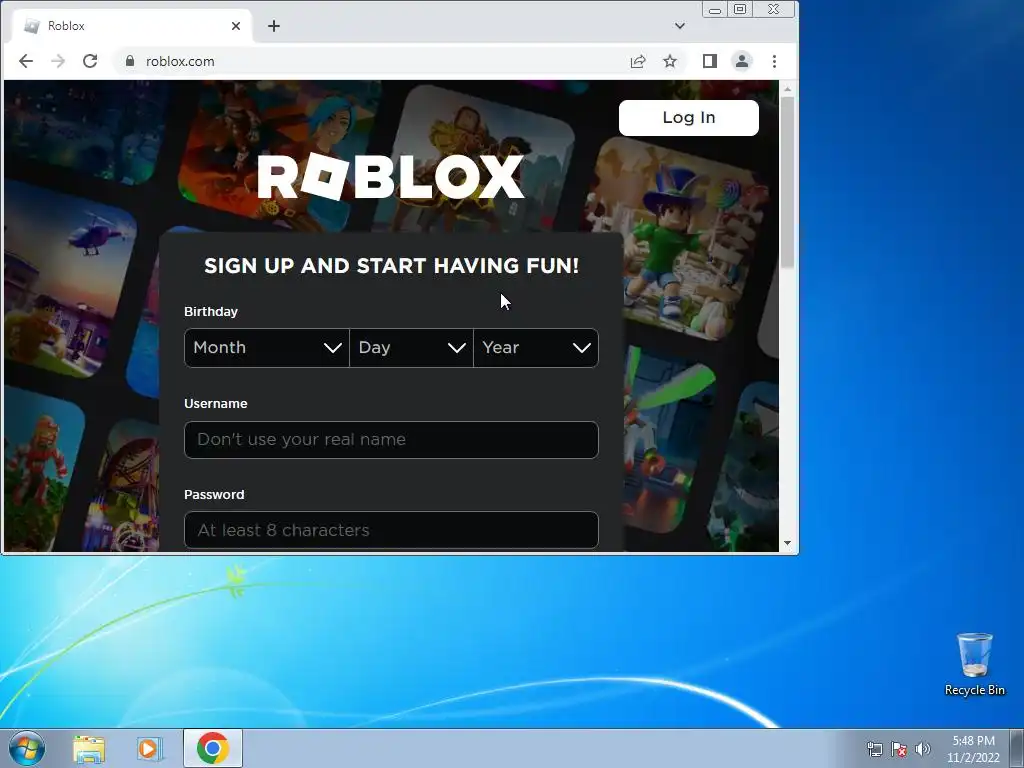
Task: Launch Windows Media Player from taskbar
Action: point(149,749)
